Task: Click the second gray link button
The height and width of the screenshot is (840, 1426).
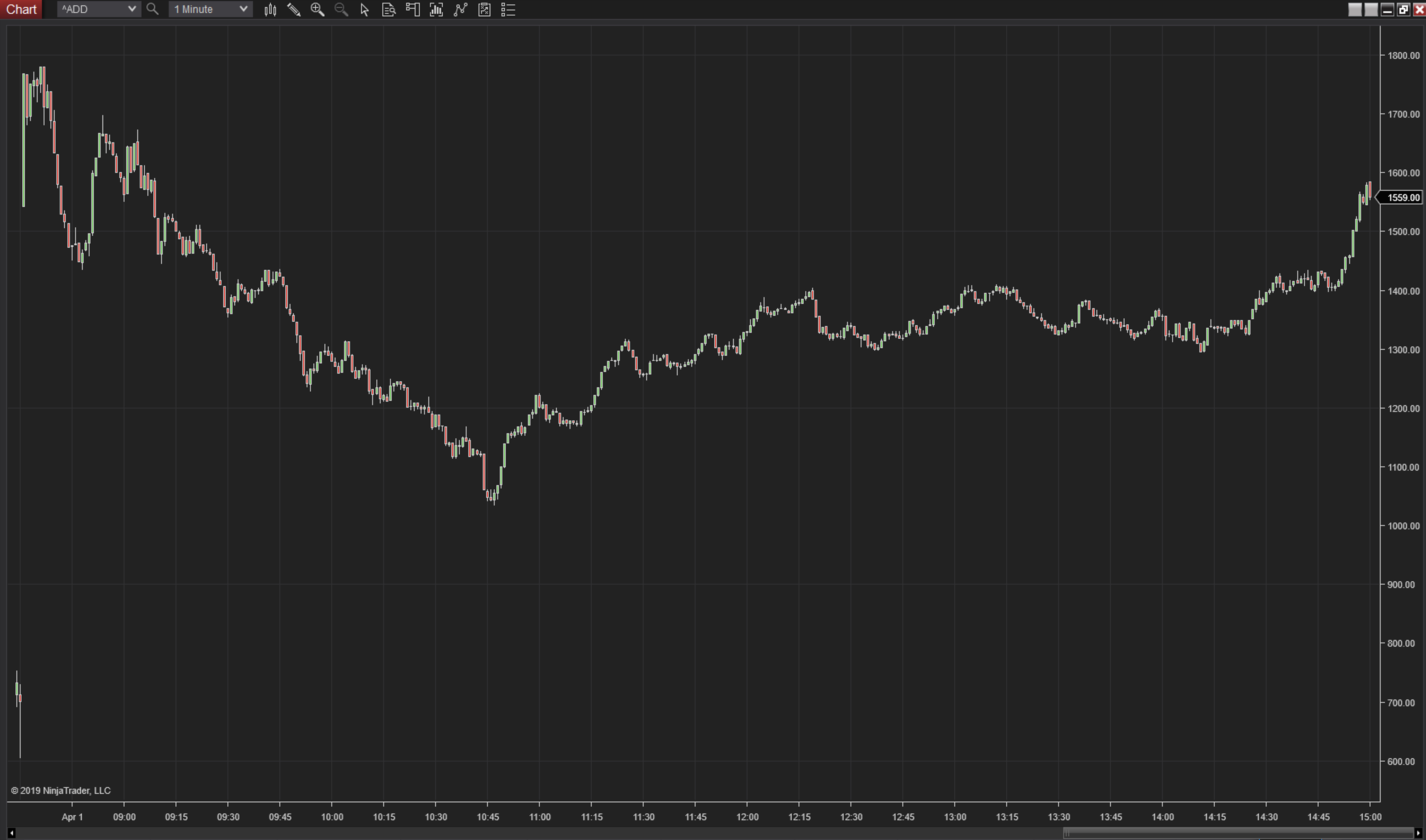Action: tap(1371, 10)
